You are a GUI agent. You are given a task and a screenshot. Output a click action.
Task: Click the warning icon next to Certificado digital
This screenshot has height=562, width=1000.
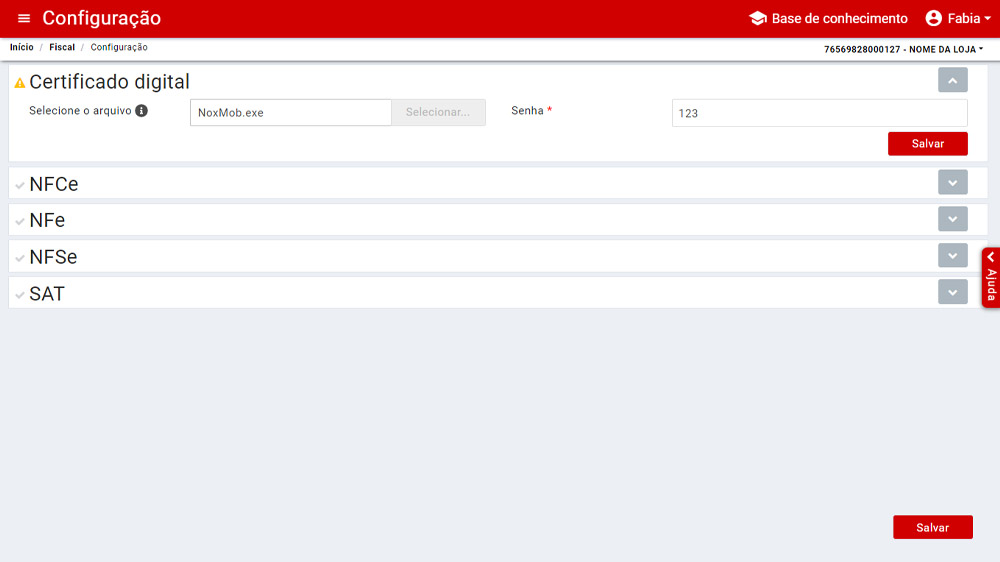click(x=20, y=83)
